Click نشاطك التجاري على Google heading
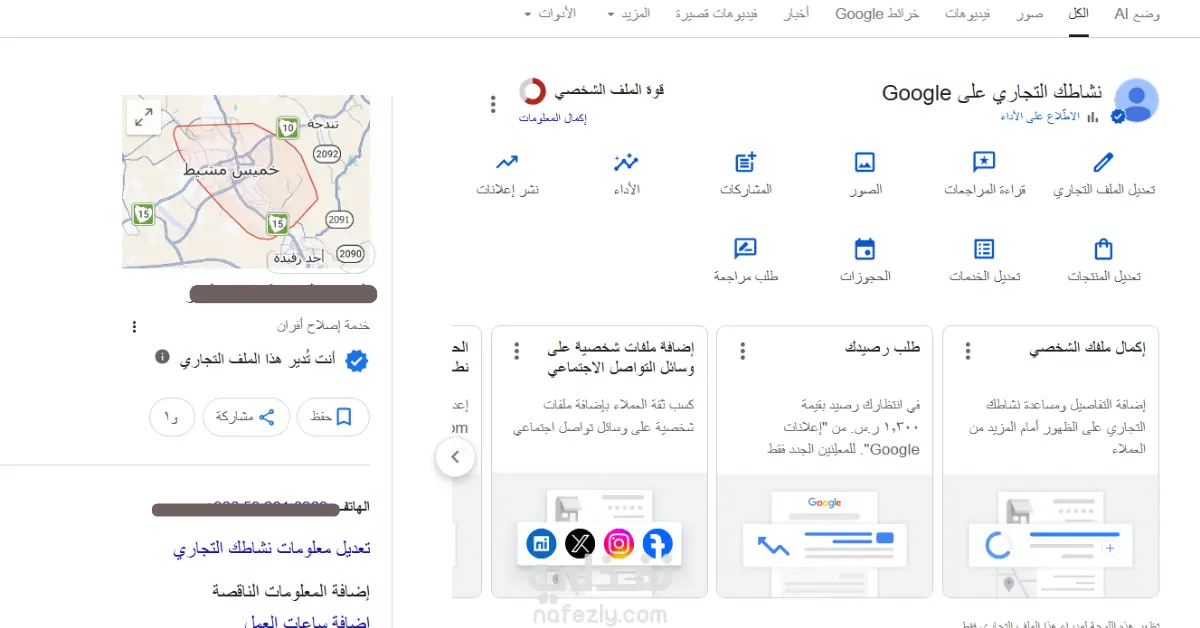 [992, 93]
